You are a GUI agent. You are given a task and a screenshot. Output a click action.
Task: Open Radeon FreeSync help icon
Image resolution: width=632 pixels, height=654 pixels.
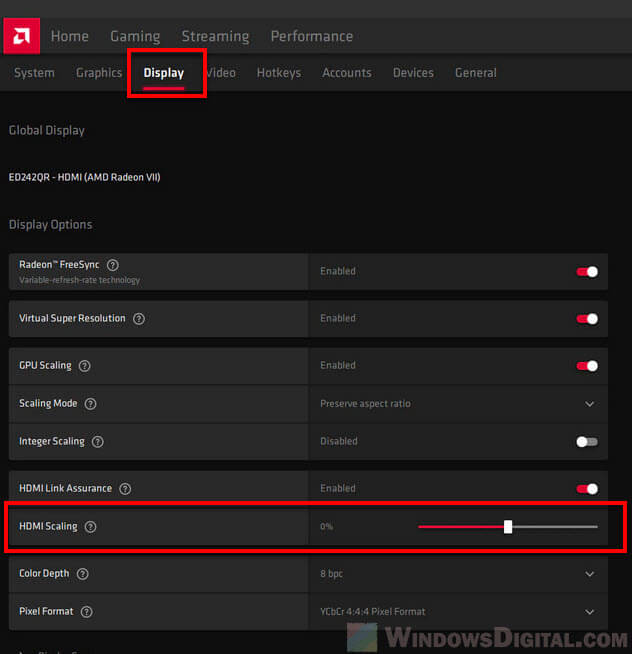[113, 265]
